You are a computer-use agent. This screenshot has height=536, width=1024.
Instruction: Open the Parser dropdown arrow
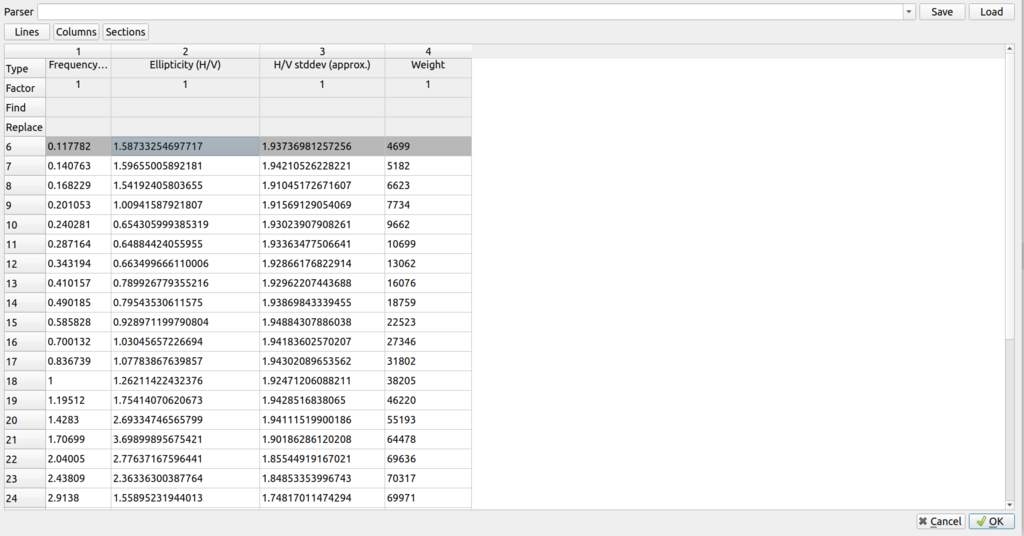[x=909, y=12]
